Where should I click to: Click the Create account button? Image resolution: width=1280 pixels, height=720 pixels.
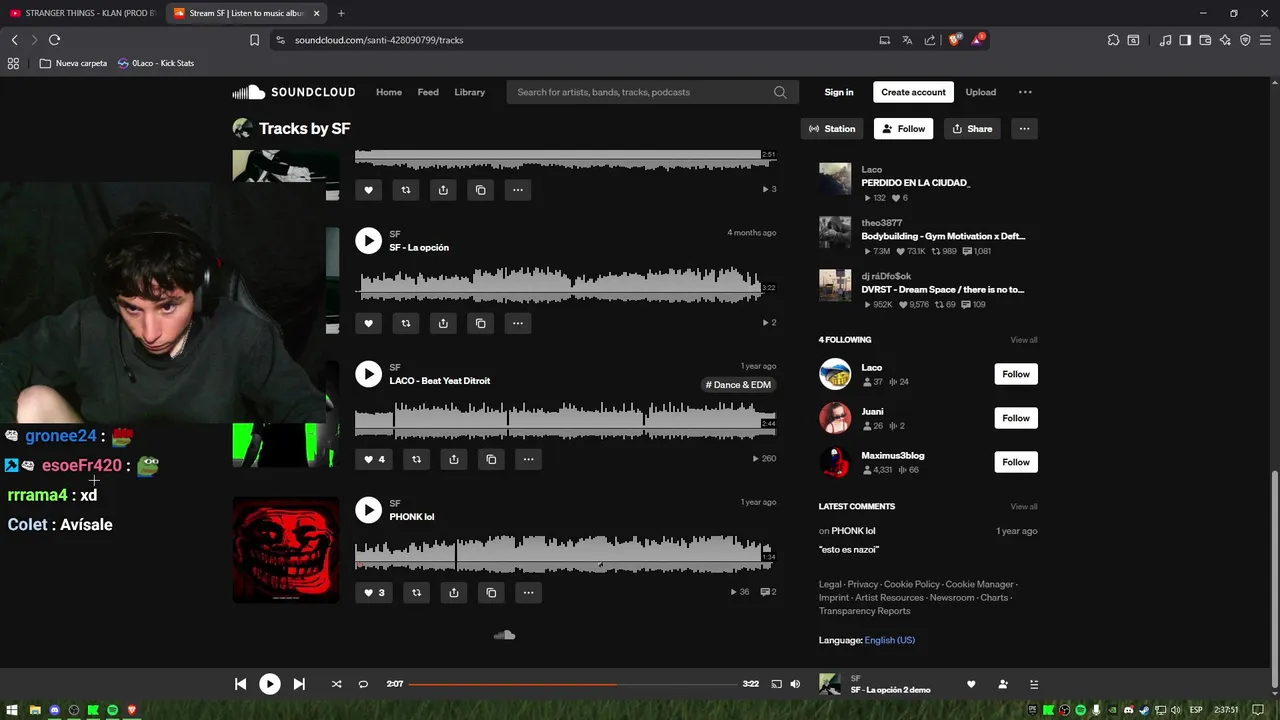coord(913,92)
